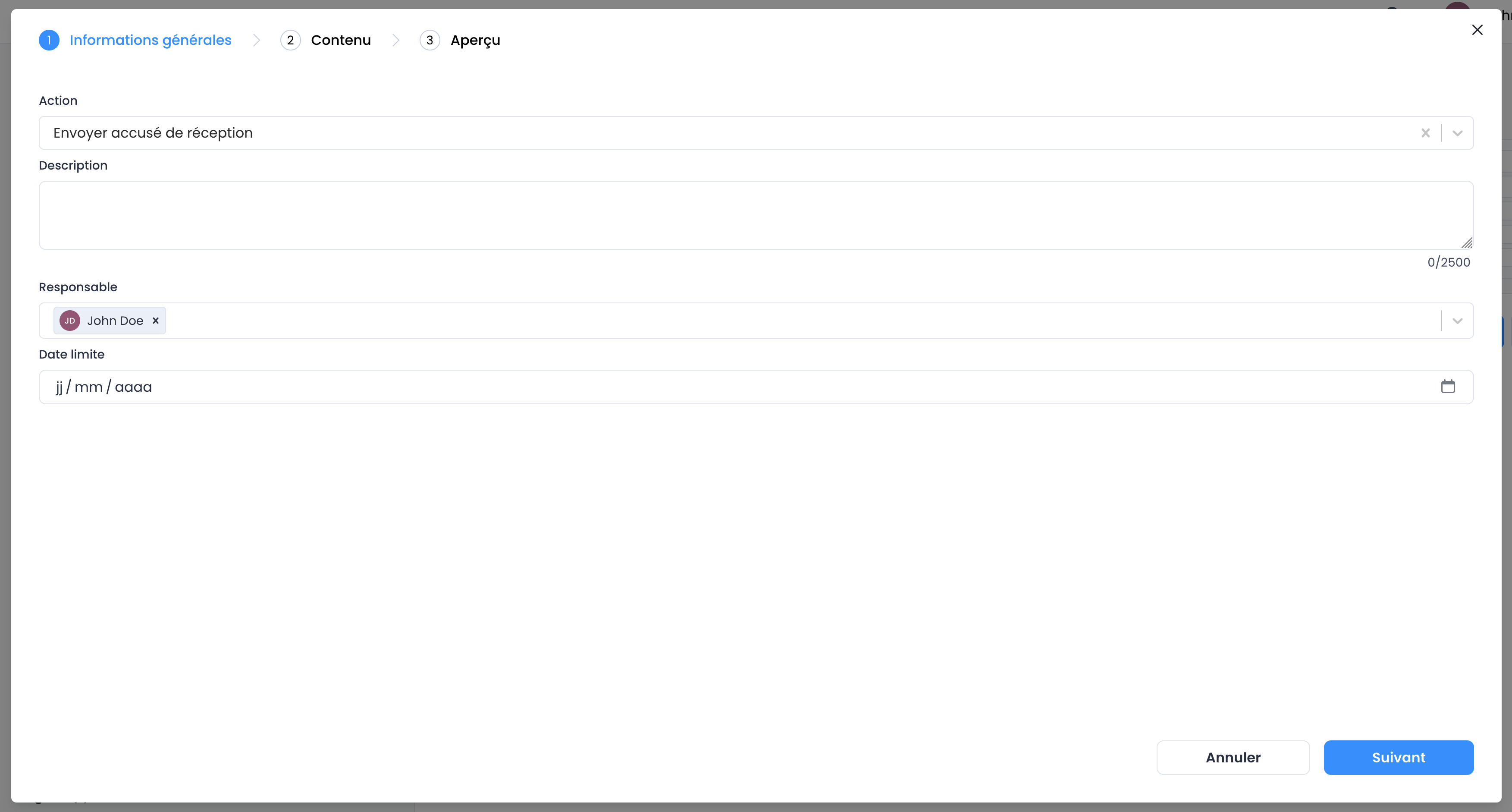The width and height of the screenshot is (1512, 812).
Task: Close the dialog with X icon
Action: pos(1477,30)
